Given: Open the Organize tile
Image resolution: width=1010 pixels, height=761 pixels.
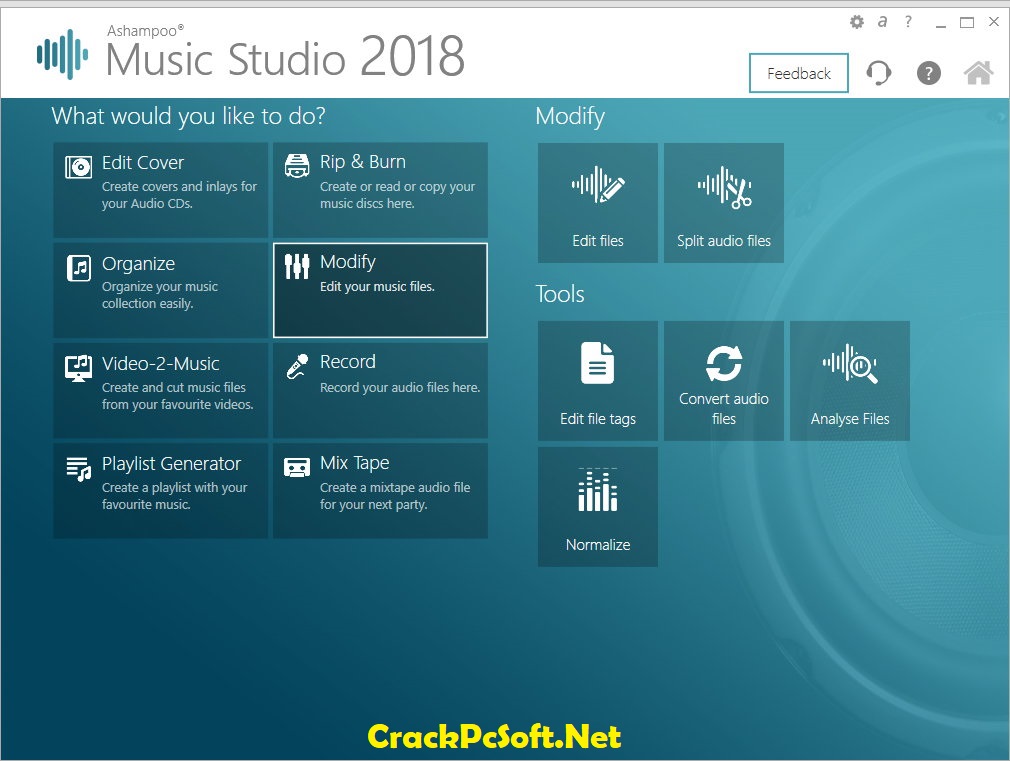Looking at the screenshot, I should (160, 290).
